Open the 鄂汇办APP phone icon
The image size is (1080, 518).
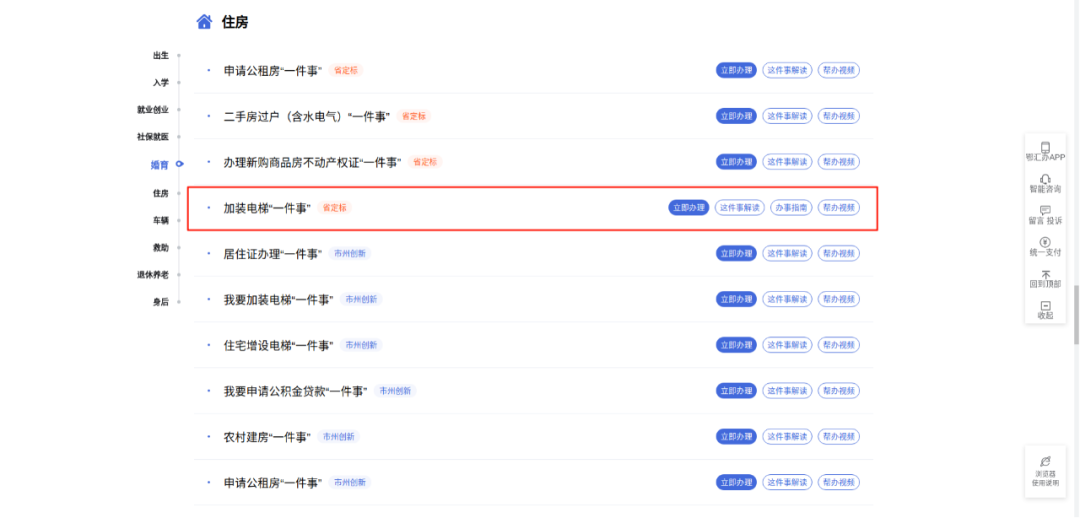1045,147
